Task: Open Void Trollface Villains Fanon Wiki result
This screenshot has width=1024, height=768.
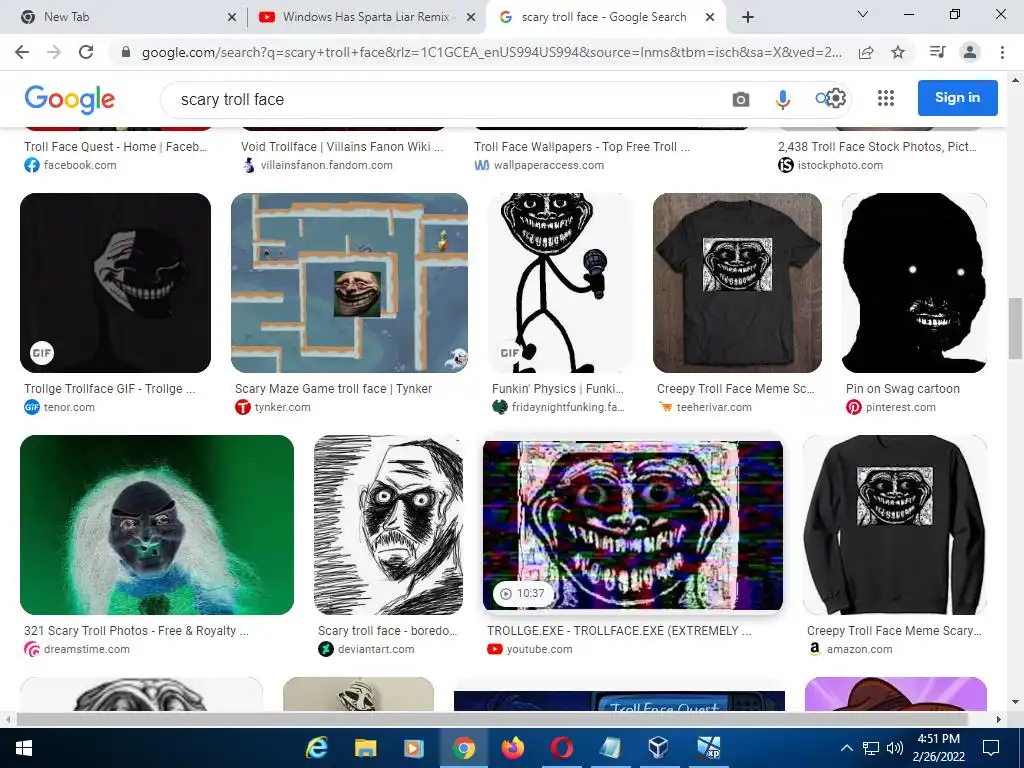Action: (x=342, y=147)
